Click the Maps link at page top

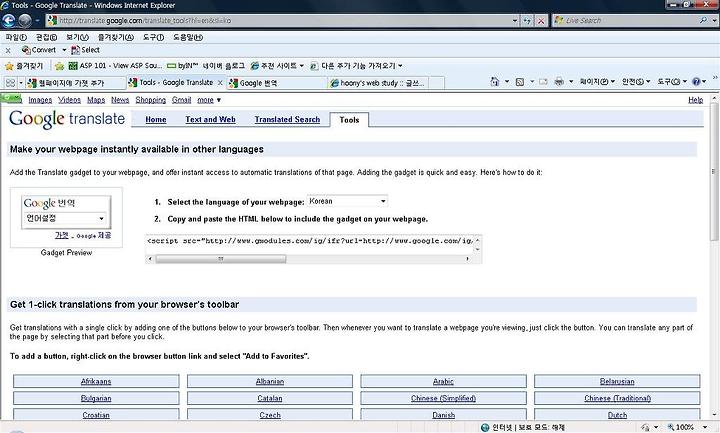pos(96,100)
